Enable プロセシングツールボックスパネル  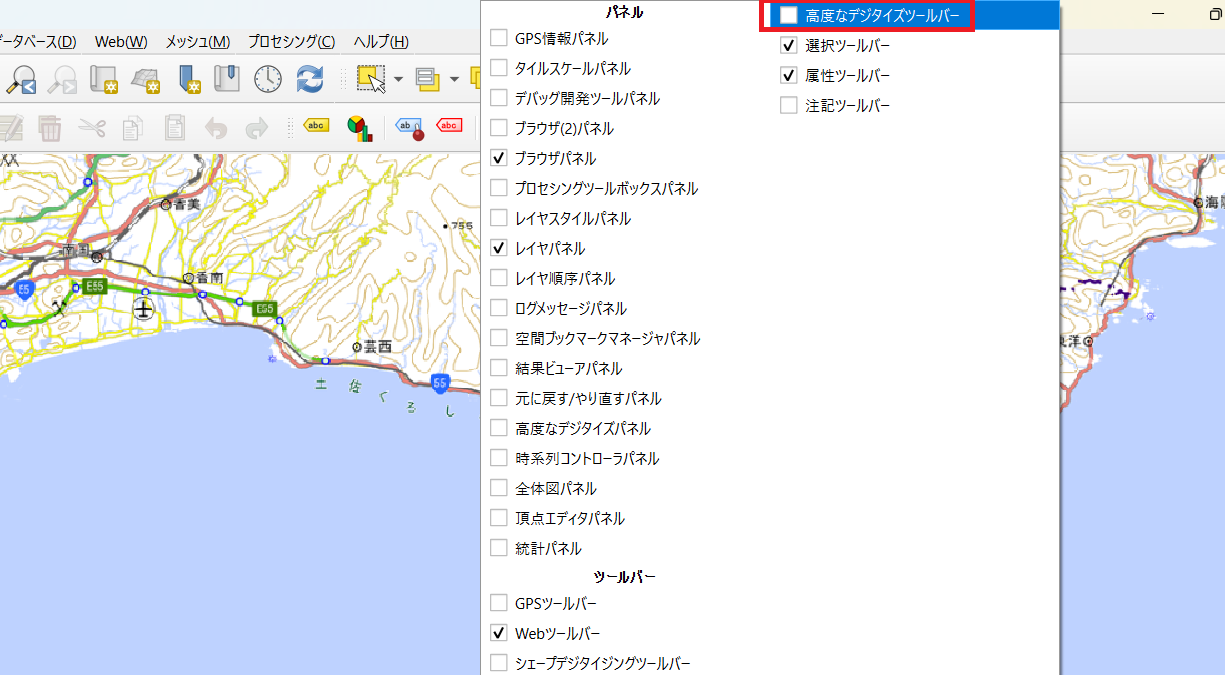click(x=499, y=188)
